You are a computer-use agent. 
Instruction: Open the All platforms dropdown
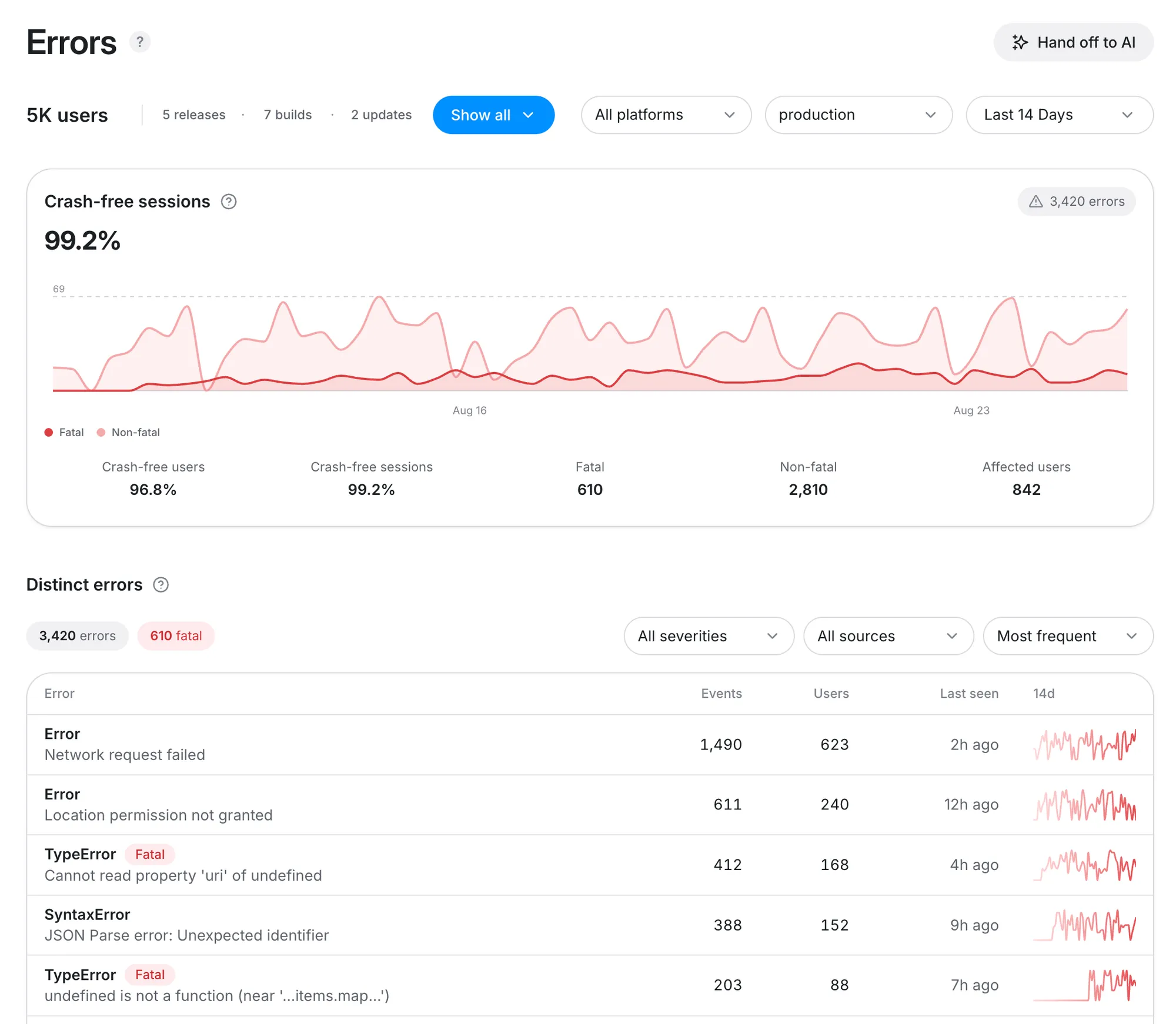point(666,115)
